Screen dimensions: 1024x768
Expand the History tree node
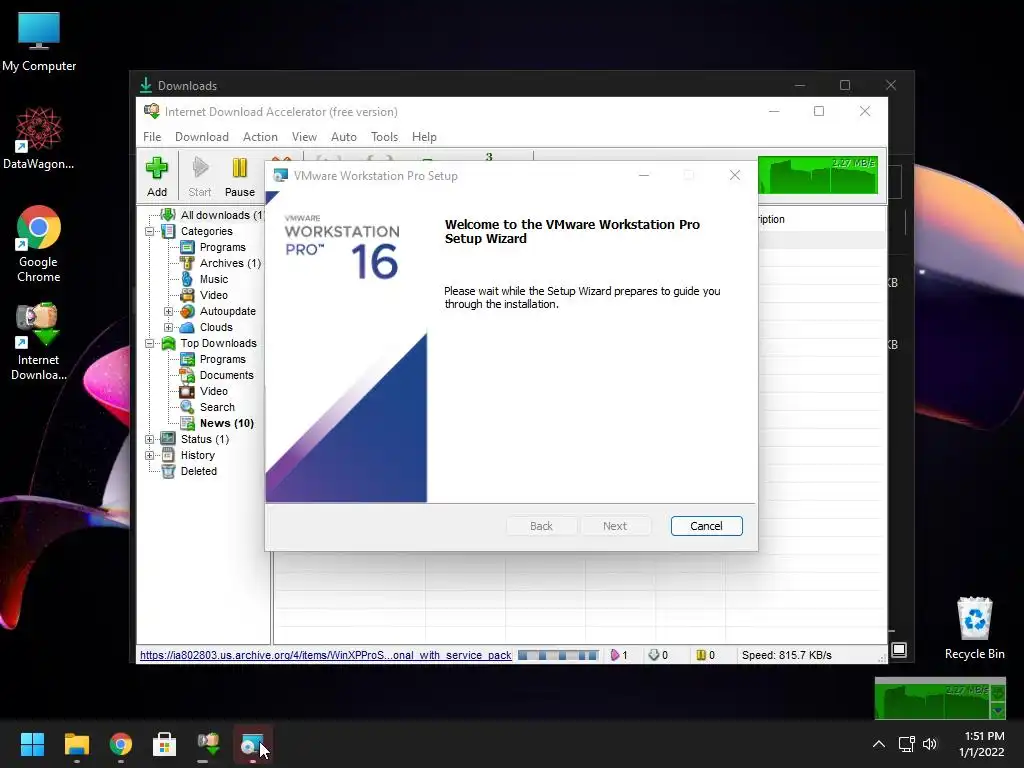(x=150, y=455)
